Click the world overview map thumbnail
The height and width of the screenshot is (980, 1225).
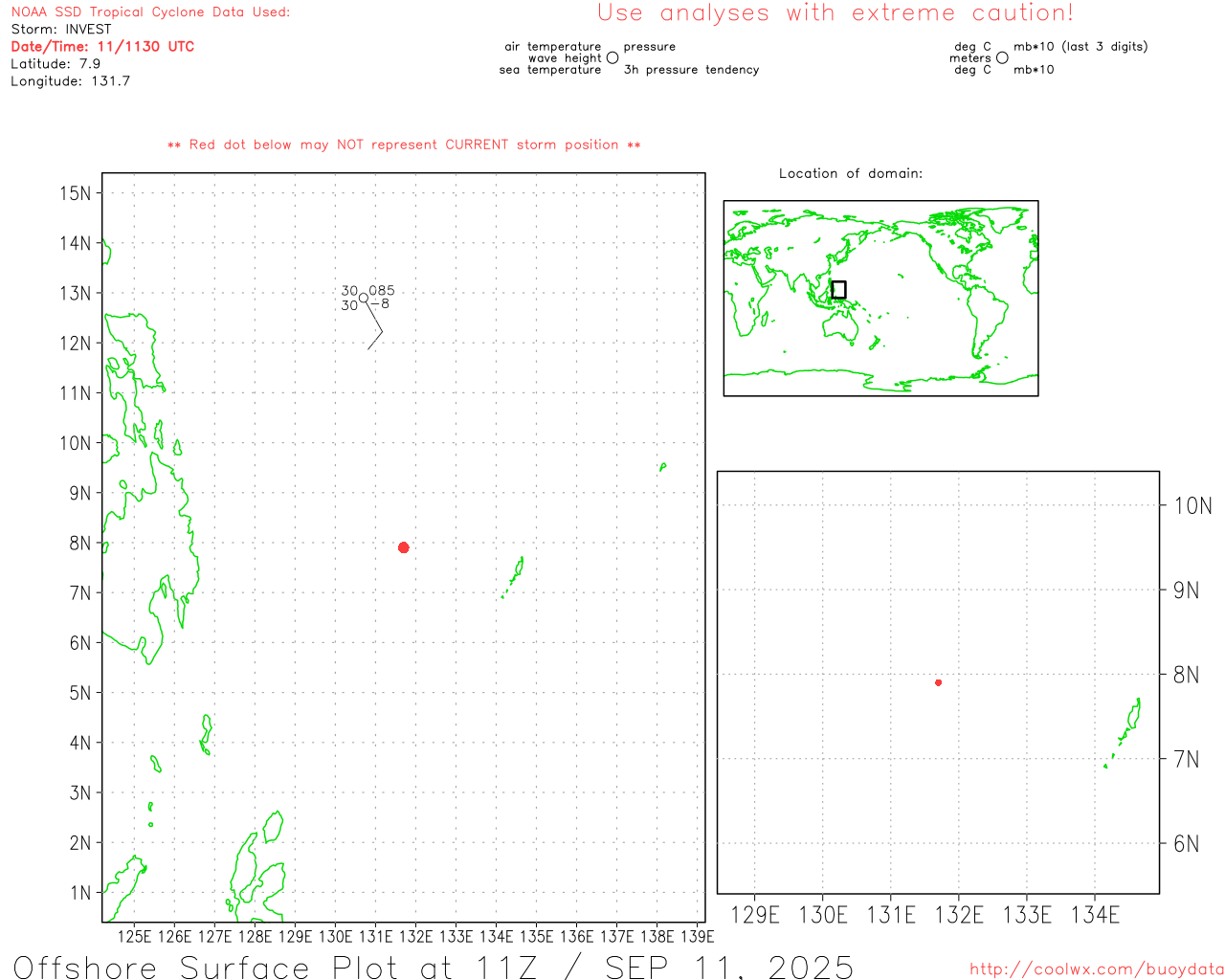coord(880,298)
